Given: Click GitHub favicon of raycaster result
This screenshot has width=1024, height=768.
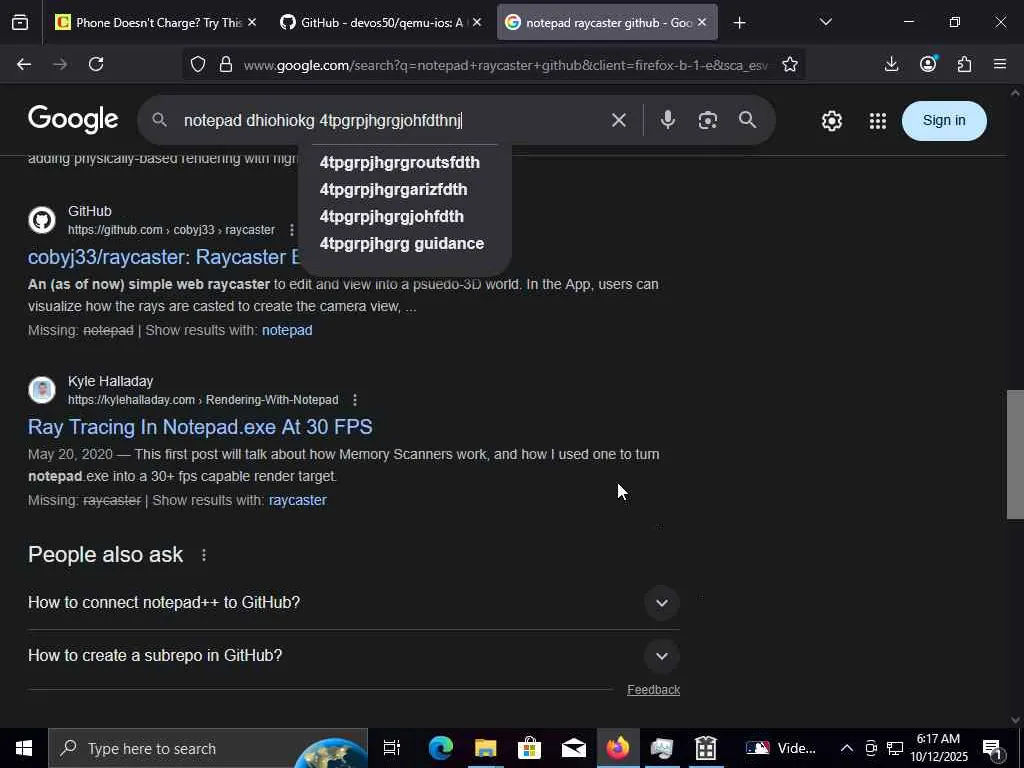Looking at the screenshot, I should pos(42,220).
